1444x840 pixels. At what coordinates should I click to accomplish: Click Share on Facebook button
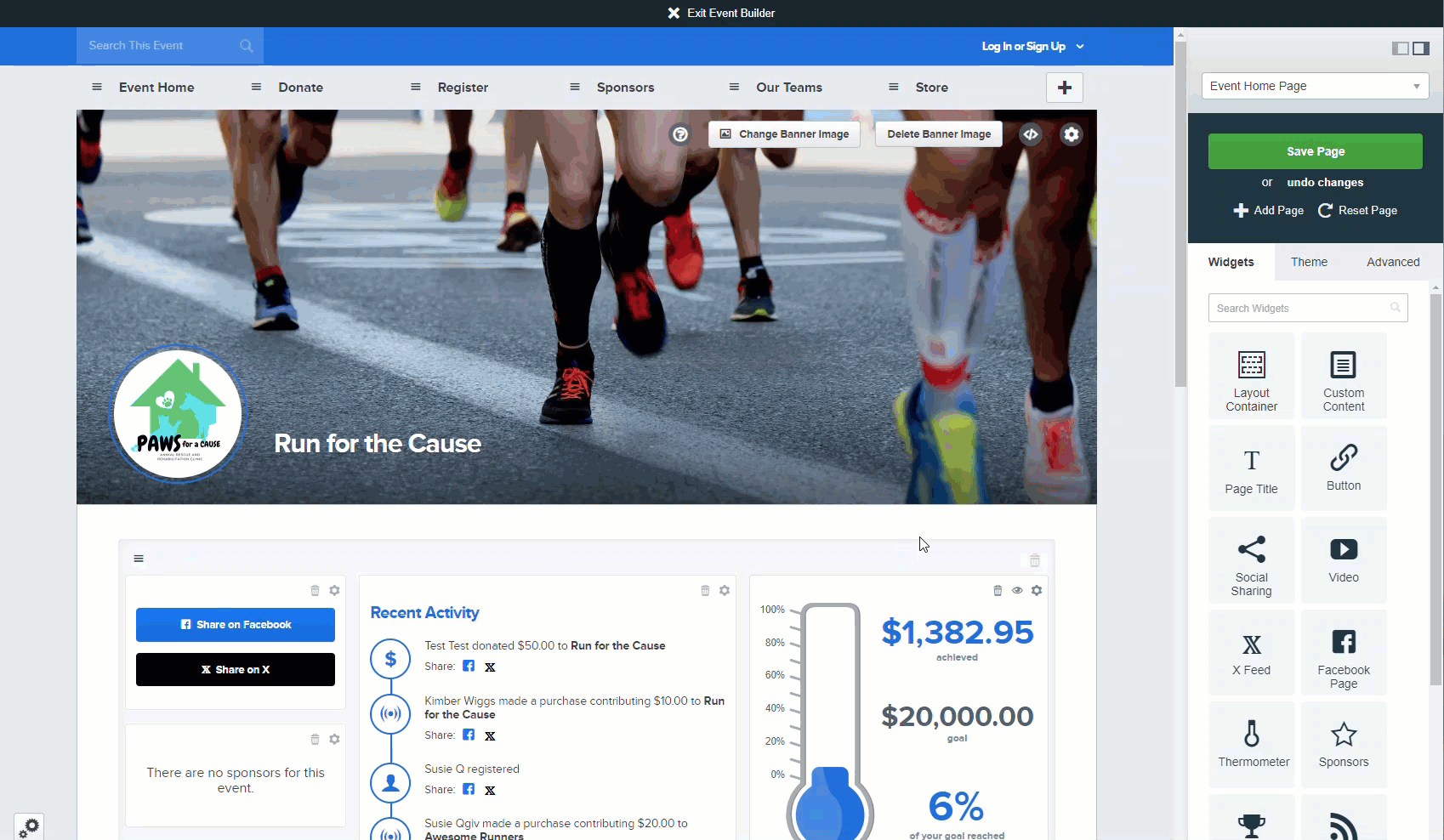(x=236, y=625)
